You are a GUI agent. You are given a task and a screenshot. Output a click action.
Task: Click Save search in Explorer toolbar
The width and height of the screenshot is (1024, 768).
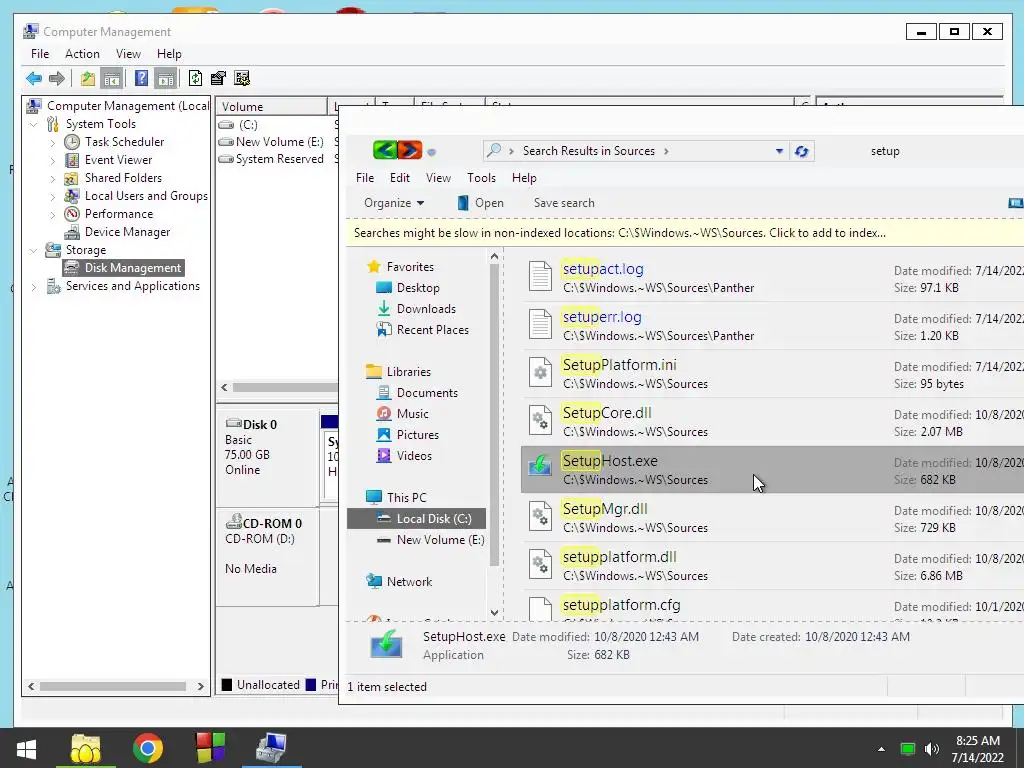564,203
